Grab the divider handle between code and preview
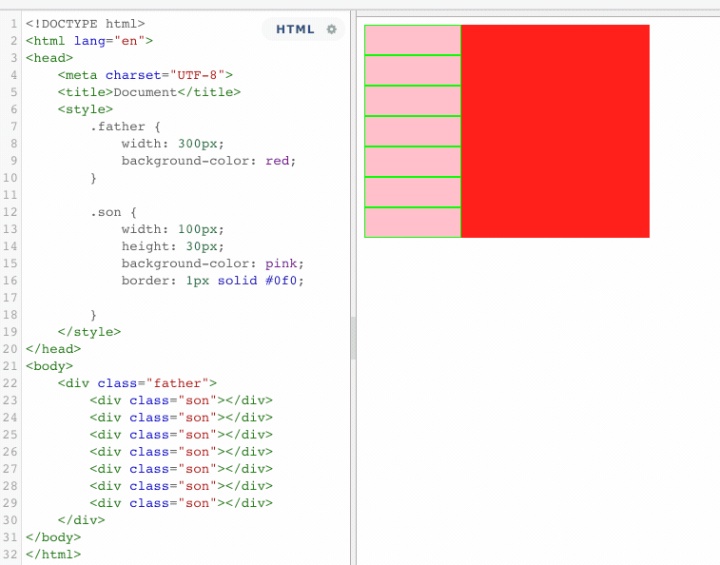Image resolution: width=720 pixels, height=565 pixels. [353, 338]
